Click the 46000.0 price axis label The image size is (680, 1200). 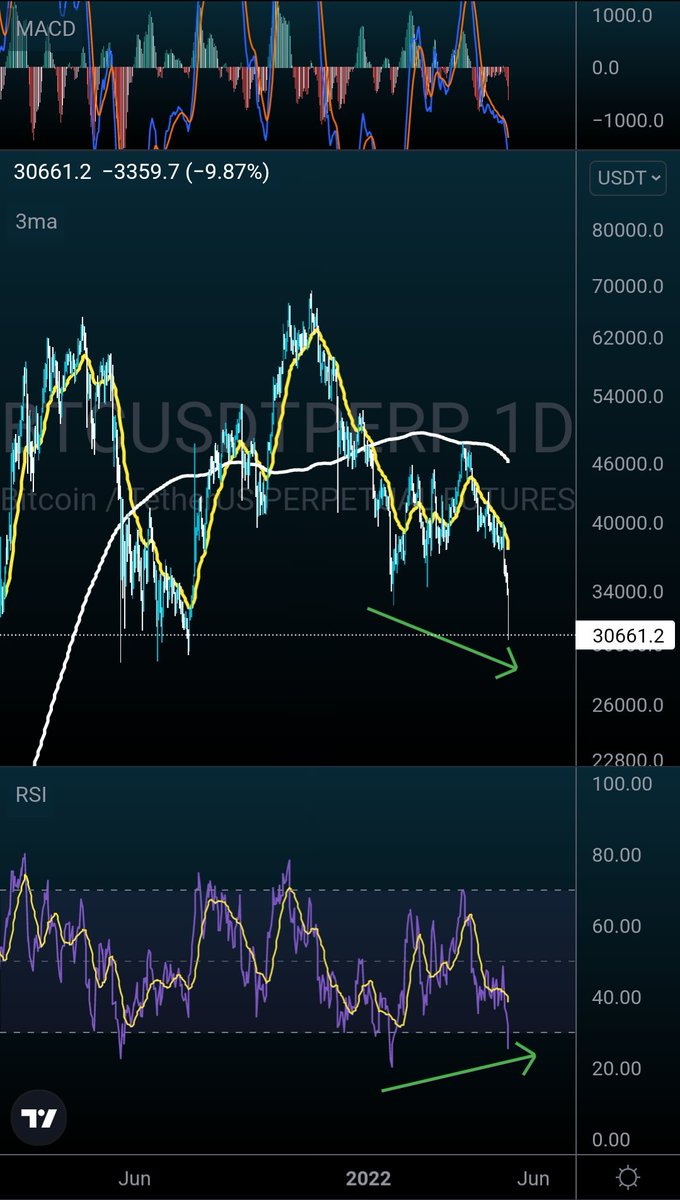[x=627, y=464]
